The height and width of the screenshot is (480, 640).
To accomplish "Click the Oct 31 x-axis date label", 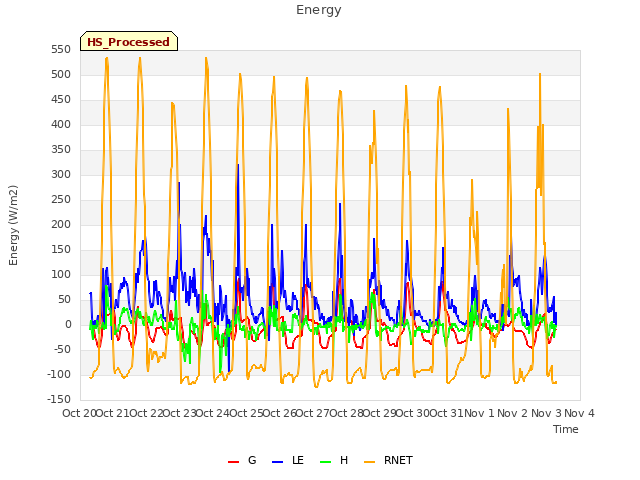I will 447,413.
